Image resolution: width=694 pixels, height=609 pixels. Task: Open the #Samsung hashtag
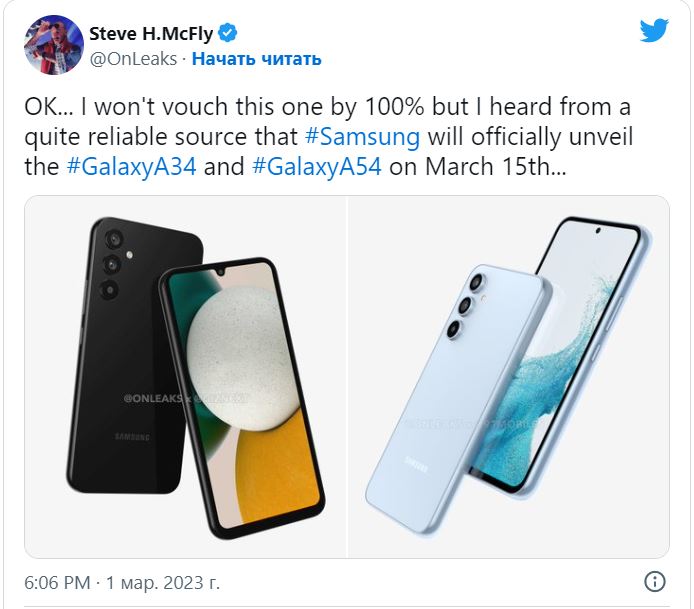369,136
